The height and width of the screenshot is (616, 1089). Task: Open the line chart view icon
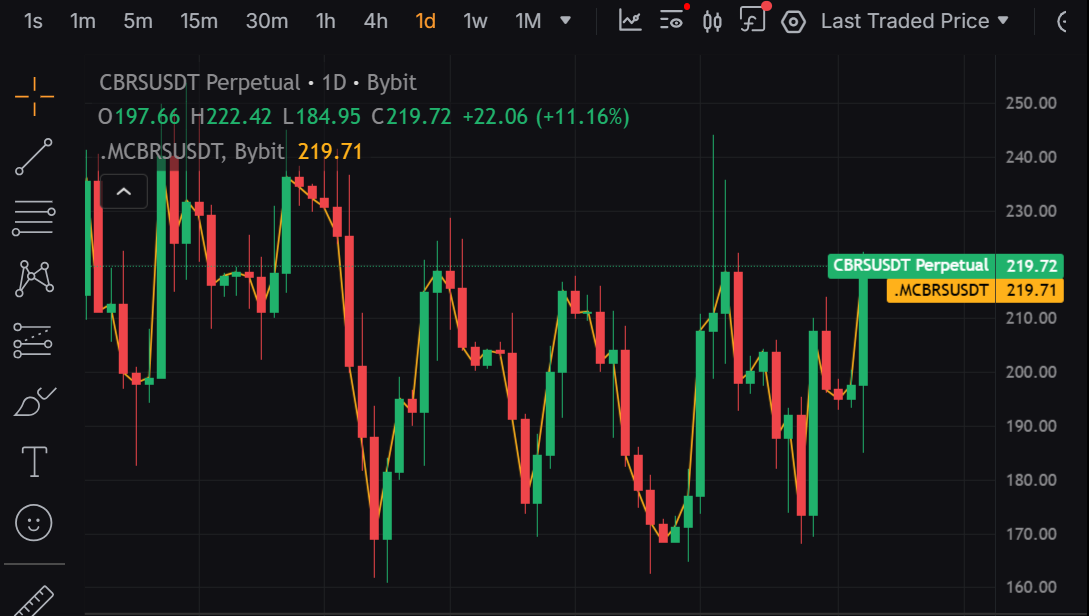[630, 21]
